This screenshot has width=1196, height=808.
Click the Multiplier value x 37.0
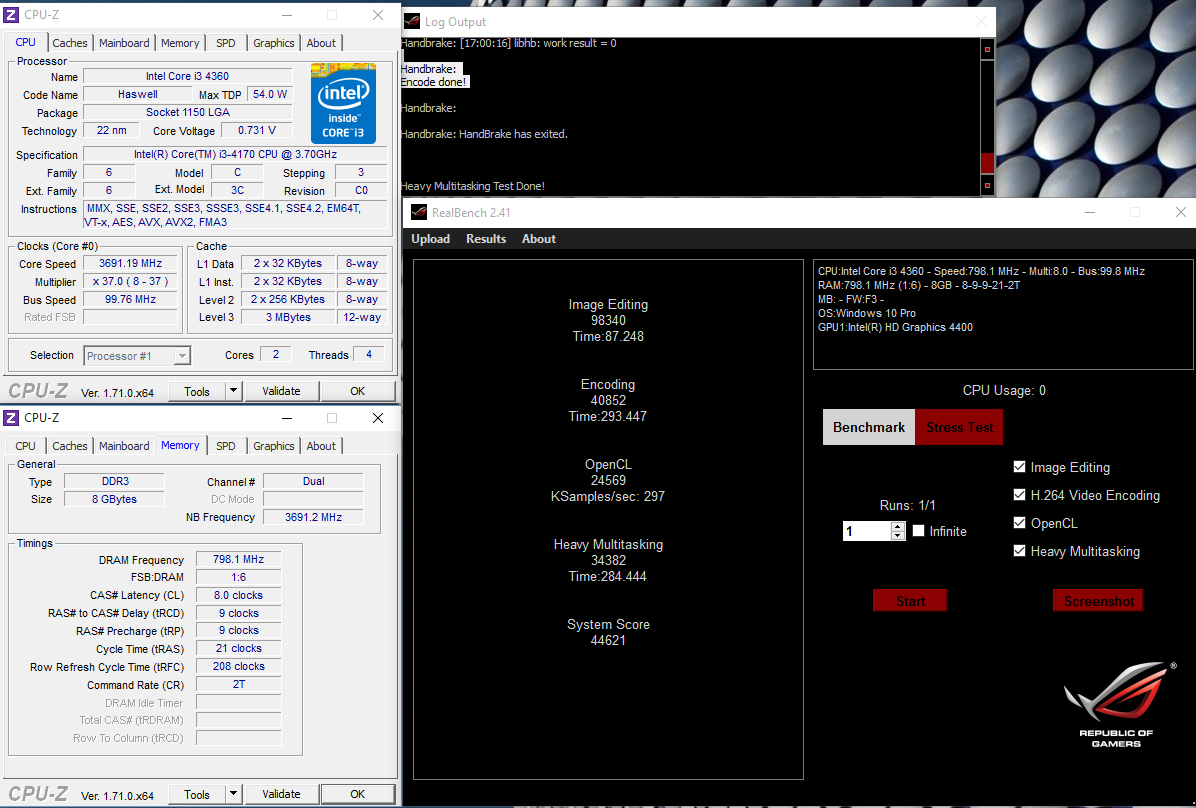pos(130,282)
